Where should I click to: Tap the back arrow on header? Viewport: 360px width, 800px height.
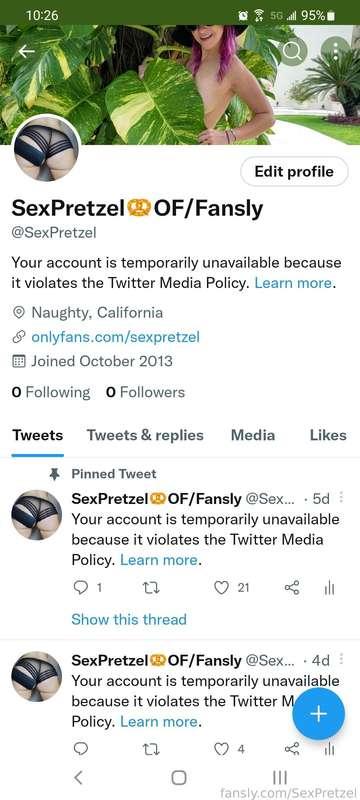tap(25, 51)
